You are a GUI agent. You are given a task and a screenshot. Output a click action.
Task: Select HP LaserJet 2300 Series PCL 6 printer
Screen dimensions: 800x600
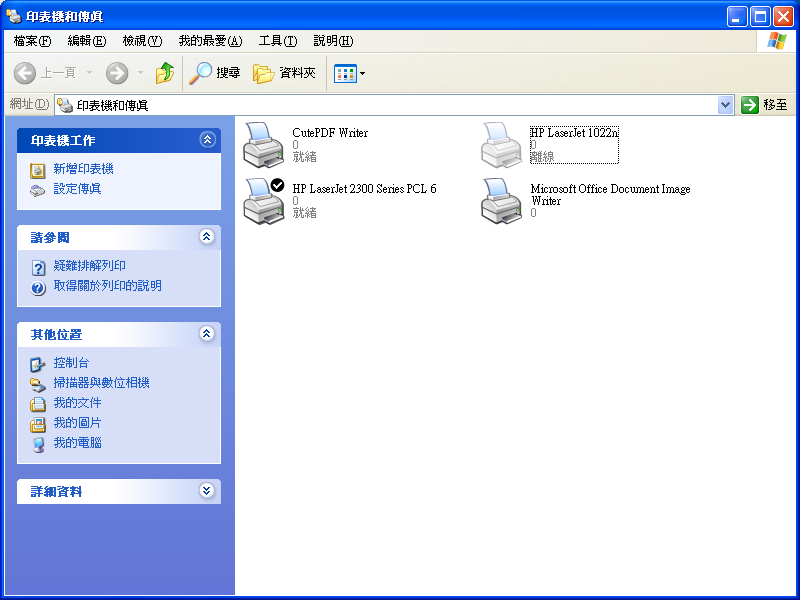tap(264, 201)
